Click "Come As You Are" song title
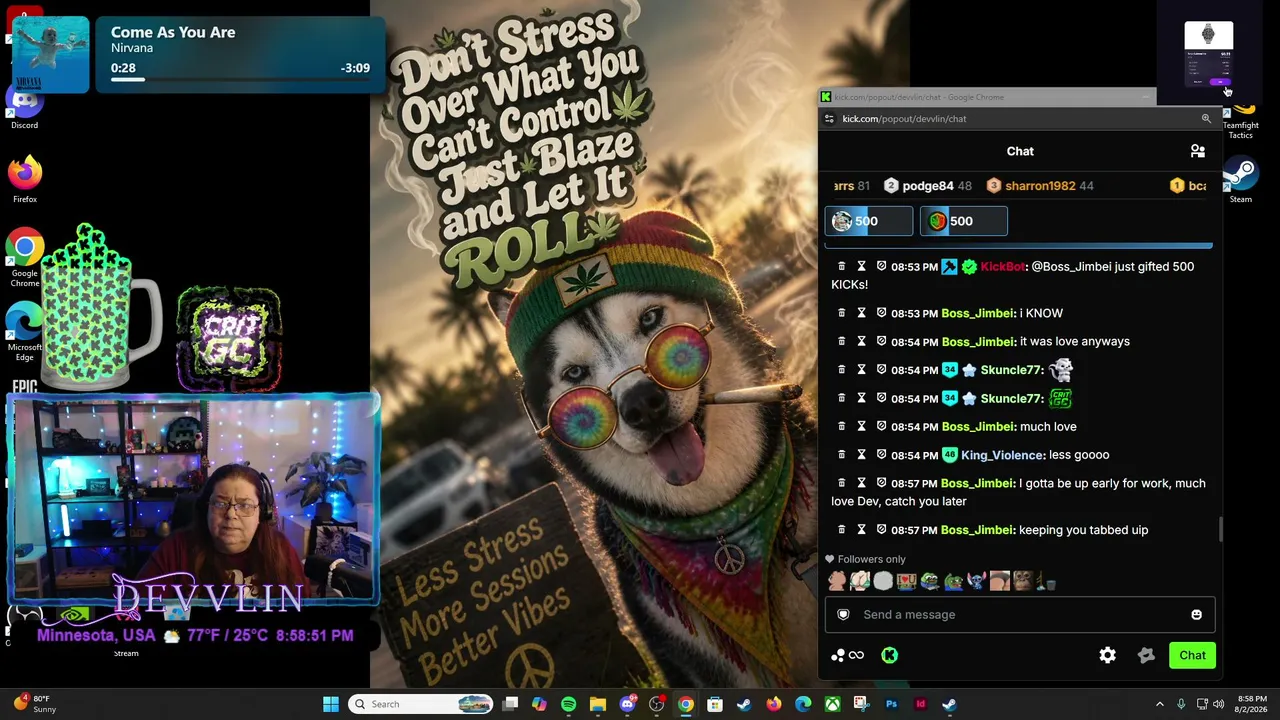Viewport: 1280px width, 720px height. click(173, 32)
